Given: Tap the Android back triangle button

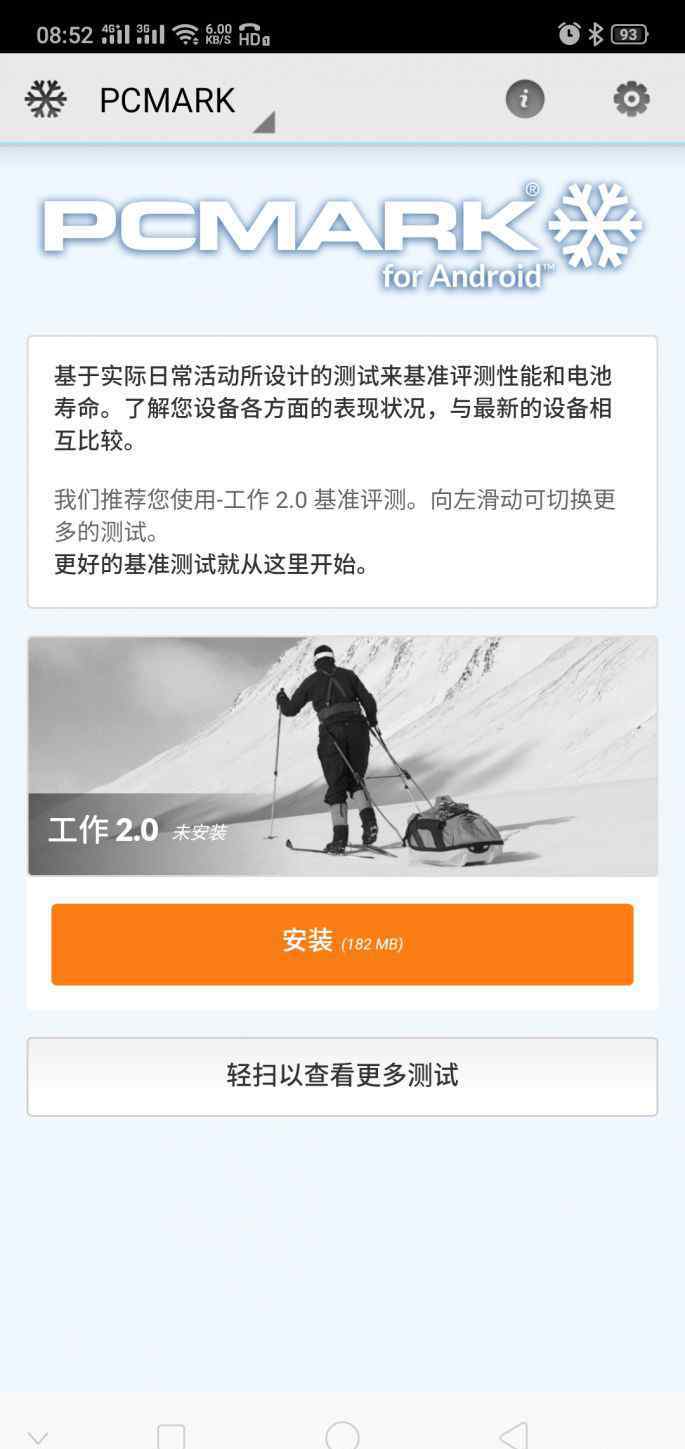Looking at the screenshot, I should [x=513, y=1436].
